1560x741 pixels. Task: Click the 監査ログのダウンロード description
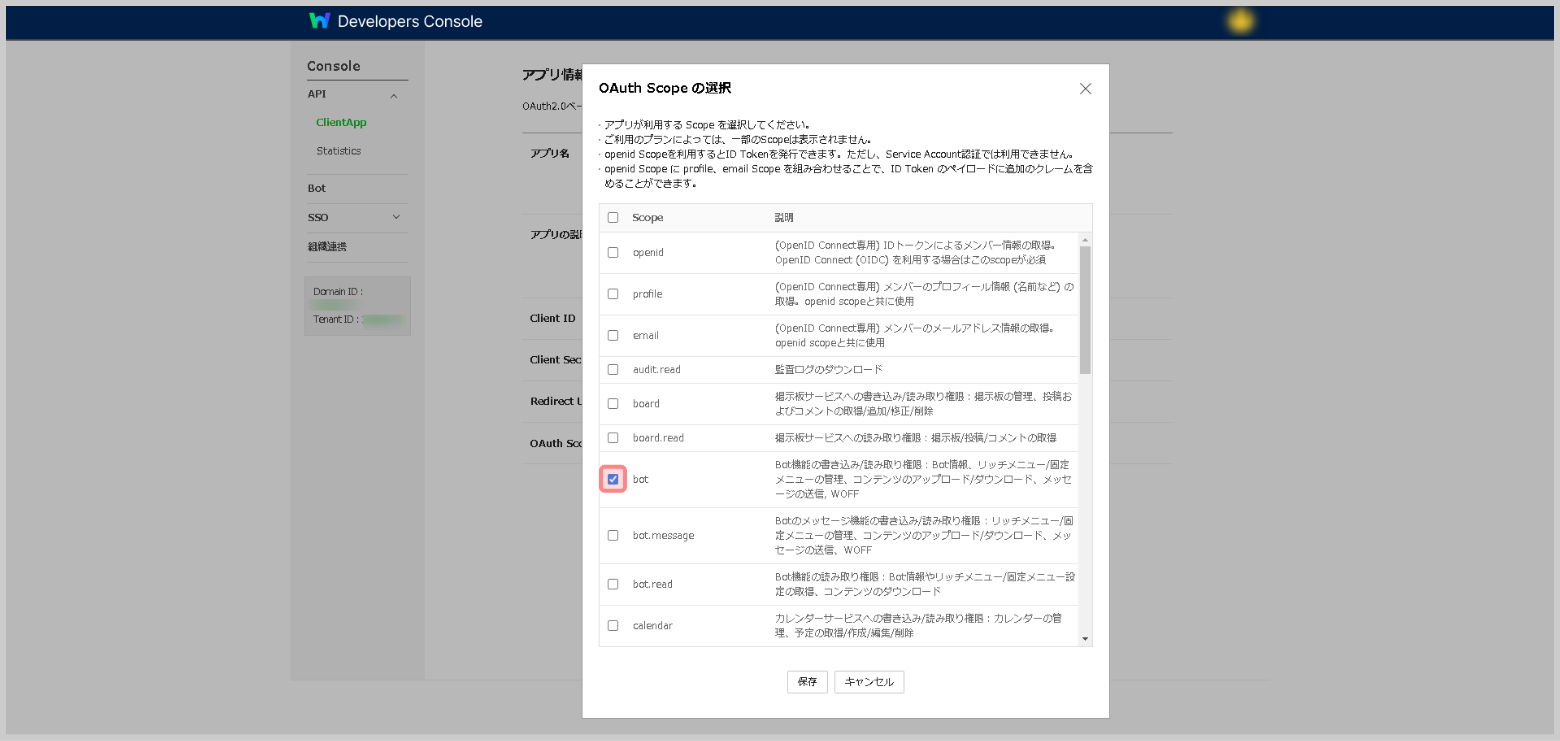pyautogui.click(x=829, y=369)
